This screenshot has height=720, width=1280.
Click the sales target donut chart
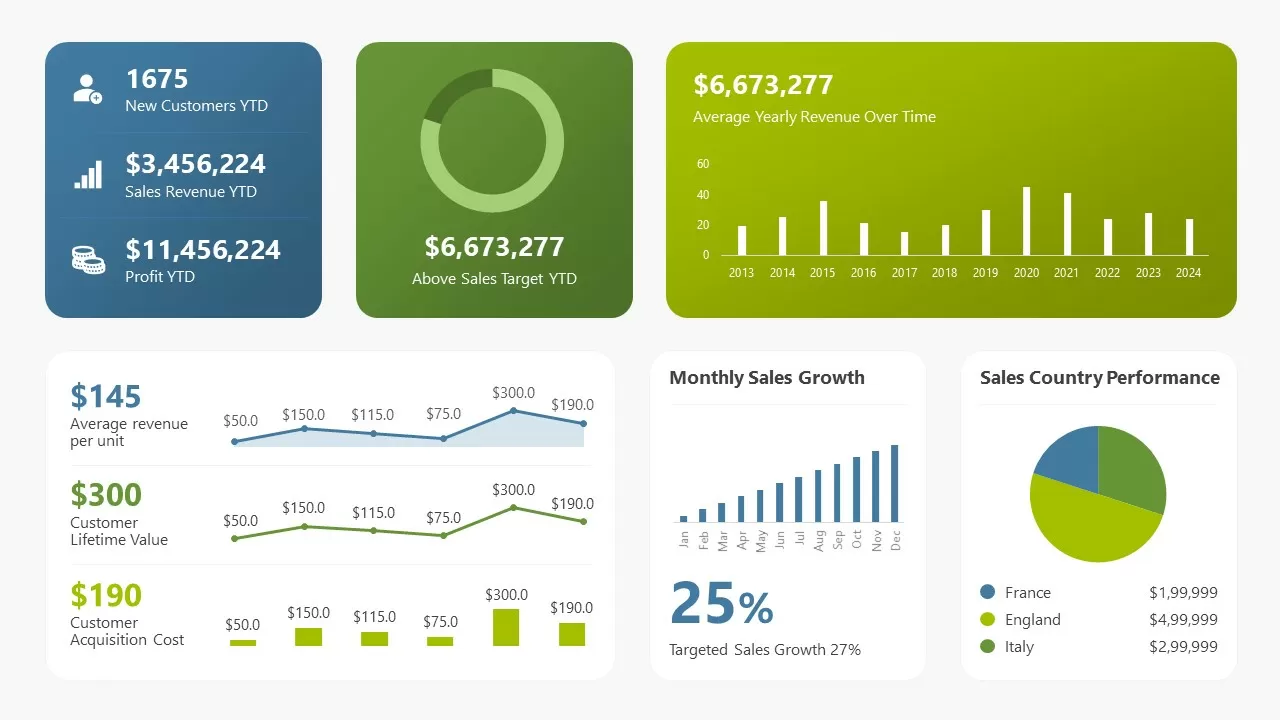coord(492,141)
